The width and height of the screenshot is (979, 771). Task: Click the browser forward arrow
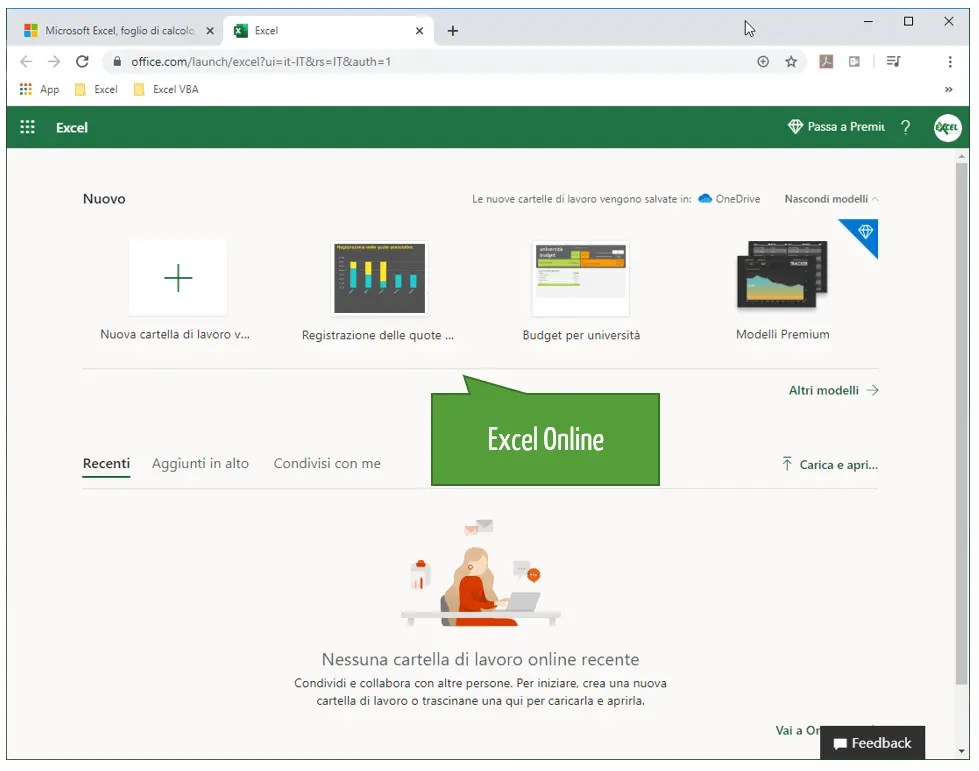point(54,61)
